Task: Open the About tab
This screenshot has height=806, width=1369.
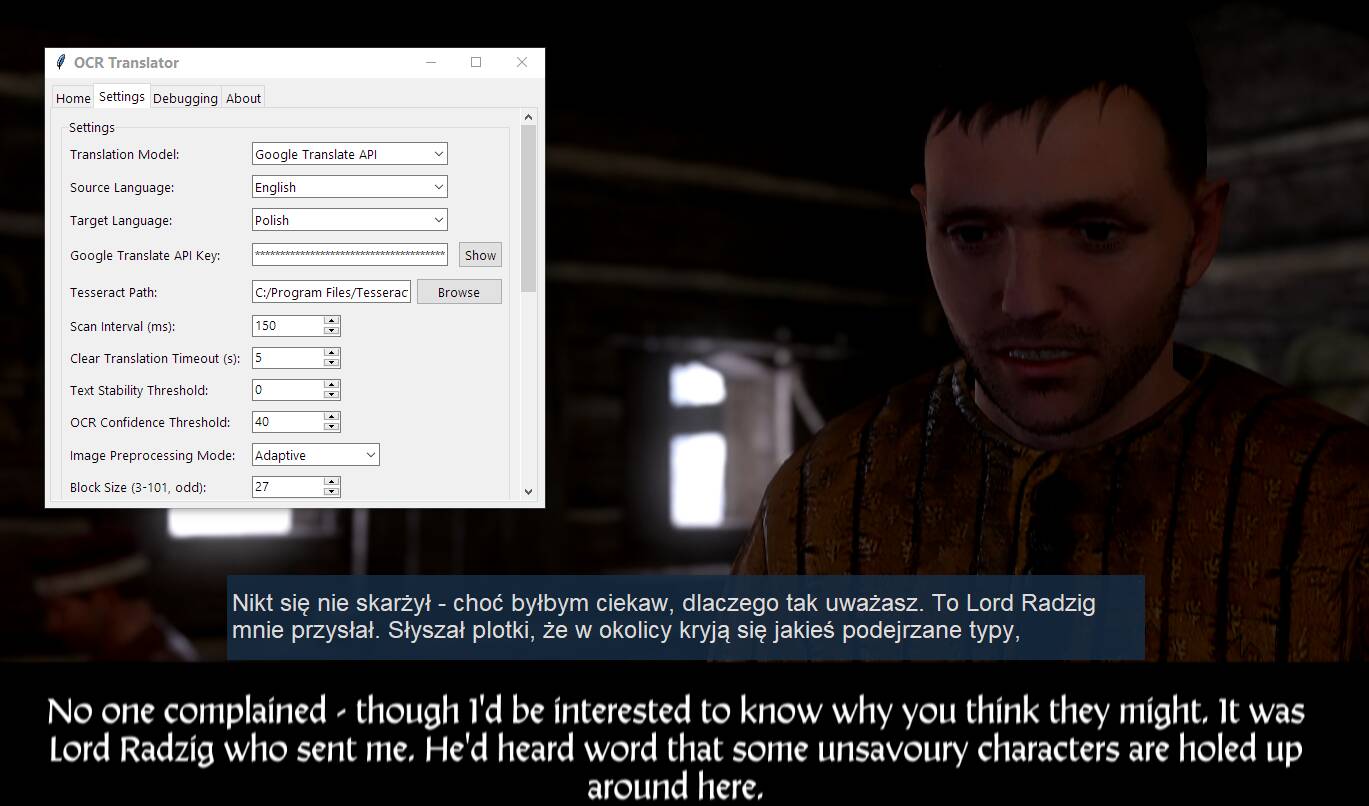Action: pyautogui.click(x=243, y=98)
